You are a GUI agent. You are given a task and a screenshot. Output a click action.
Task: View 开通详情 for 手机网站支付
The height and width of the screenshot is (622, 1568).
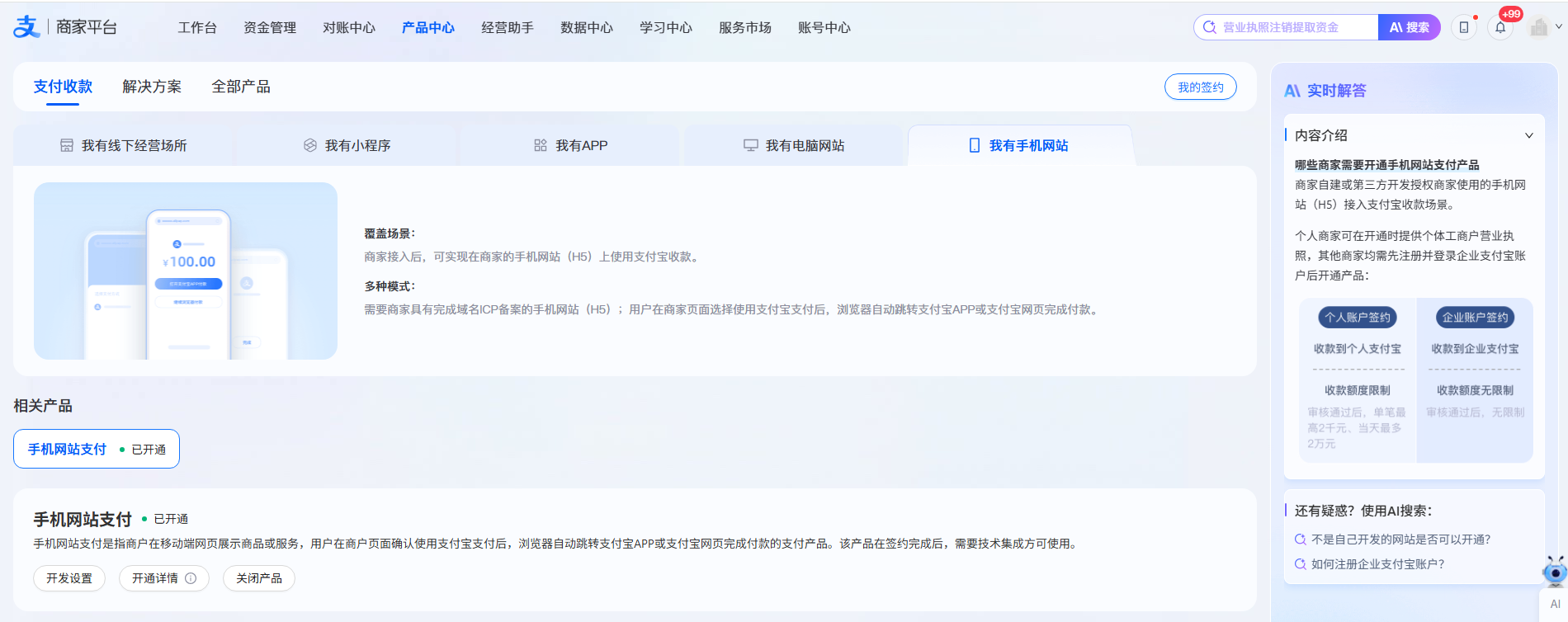tap(164, 578)
